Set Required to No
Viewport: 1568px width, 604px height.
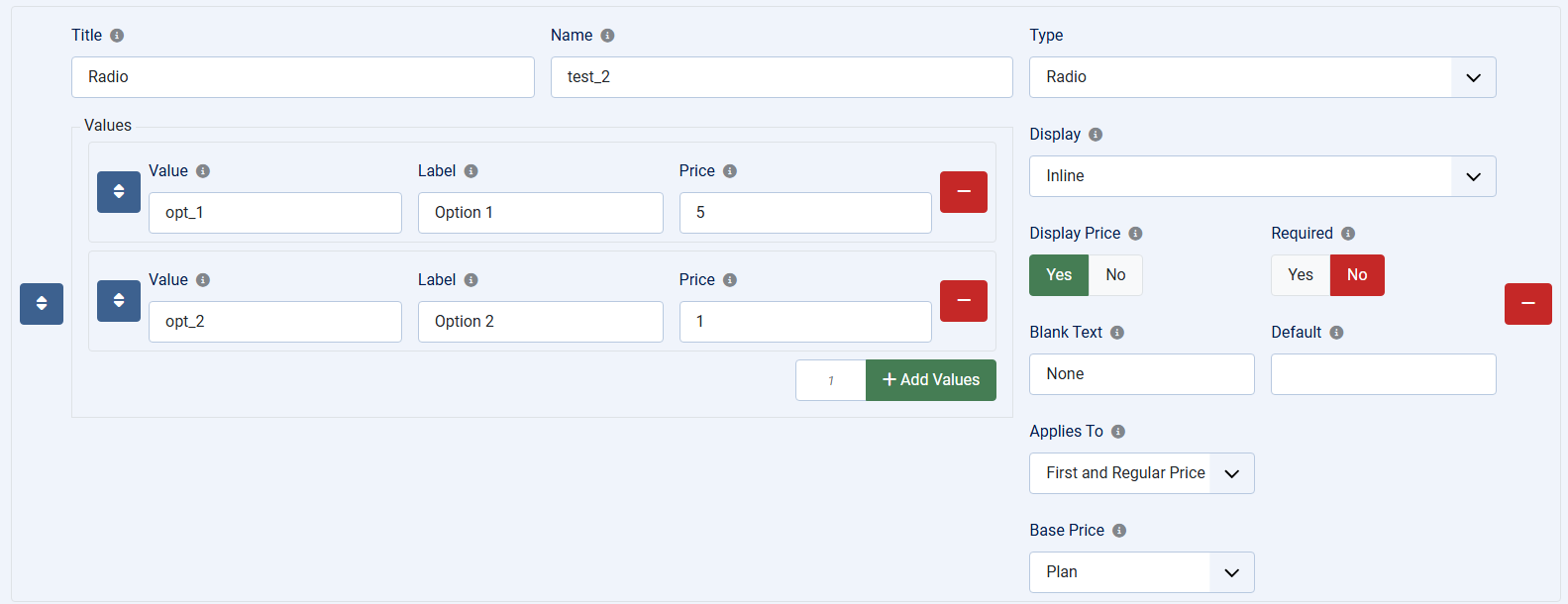[1357, 275]
